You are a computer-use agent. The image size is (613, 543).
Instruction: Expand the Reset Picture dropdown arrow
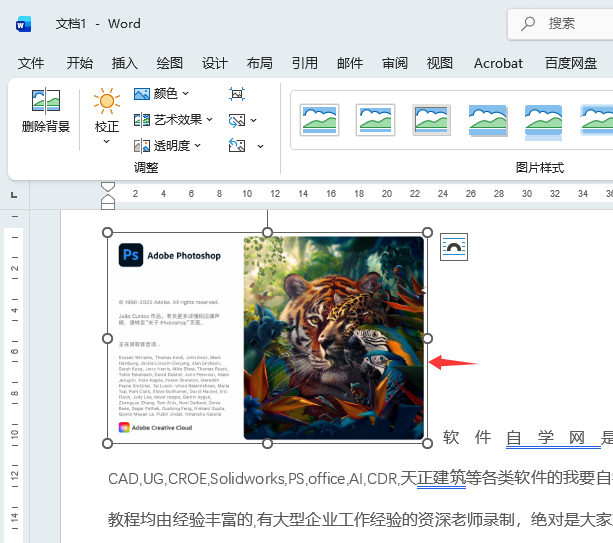coord(260,147)
